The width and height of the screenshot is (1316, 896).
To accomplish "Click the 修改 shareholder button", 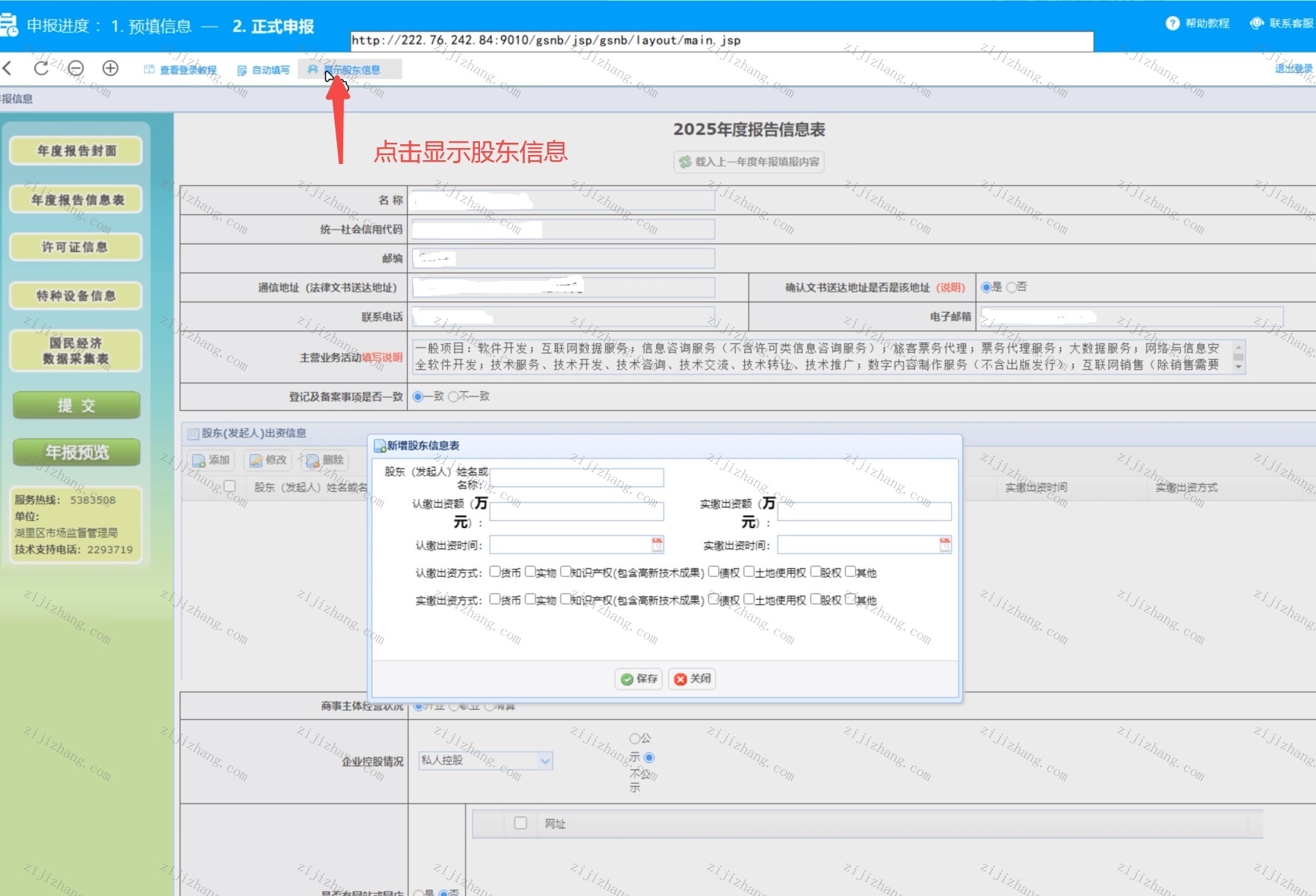I will pos(269,460).
